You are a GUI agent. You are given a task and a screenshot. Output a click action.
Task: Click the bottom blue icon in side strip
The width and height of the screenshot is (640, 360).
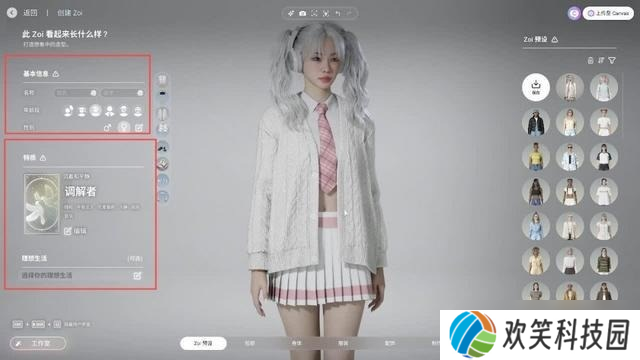(x=162, y=197)
